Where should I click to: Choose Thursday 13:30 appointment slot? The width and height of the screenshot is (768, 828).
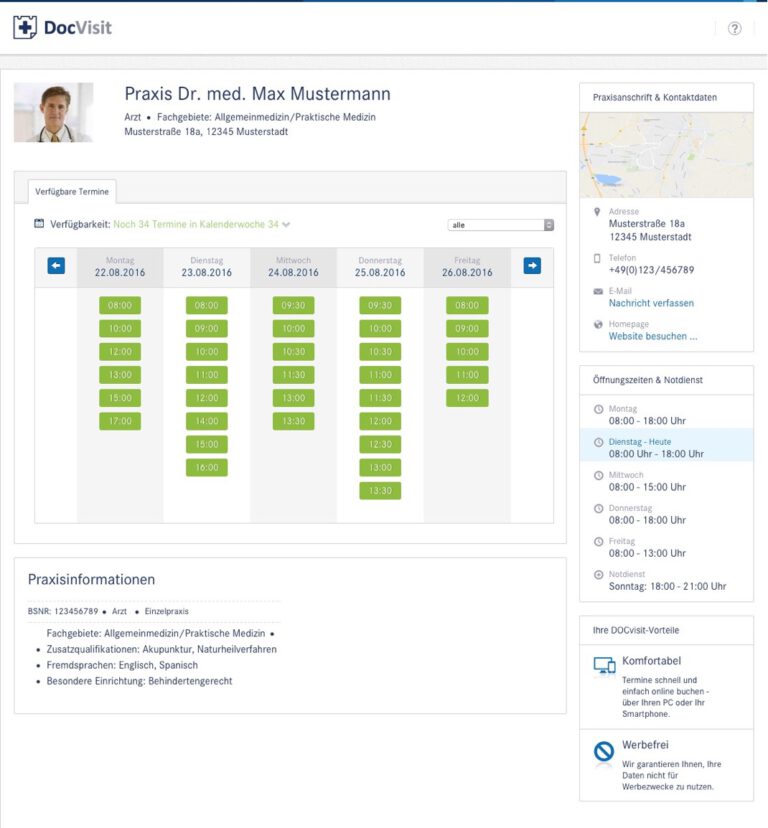point(380,490)
